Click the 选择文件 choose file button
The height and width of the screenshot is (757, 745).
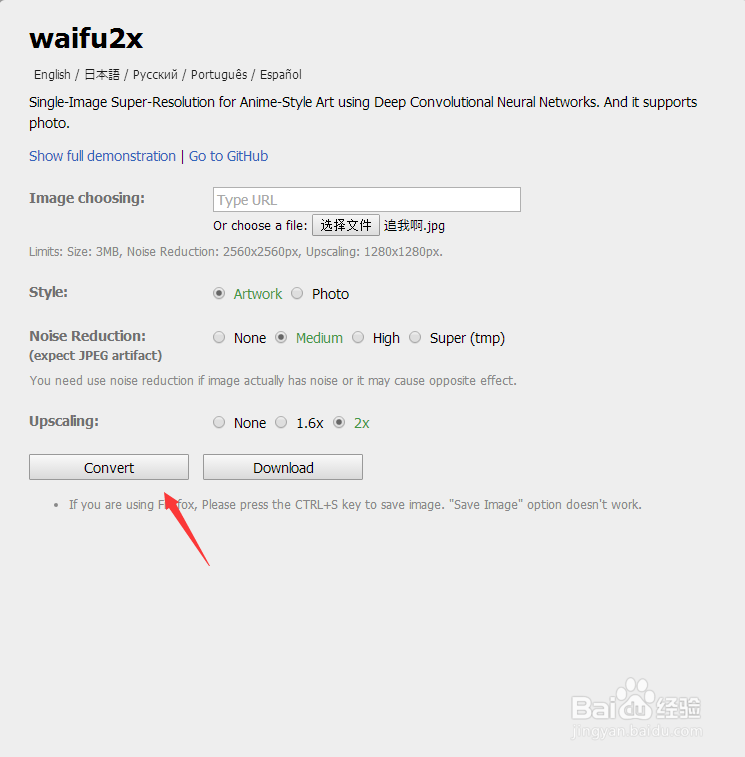pos(346,225)
